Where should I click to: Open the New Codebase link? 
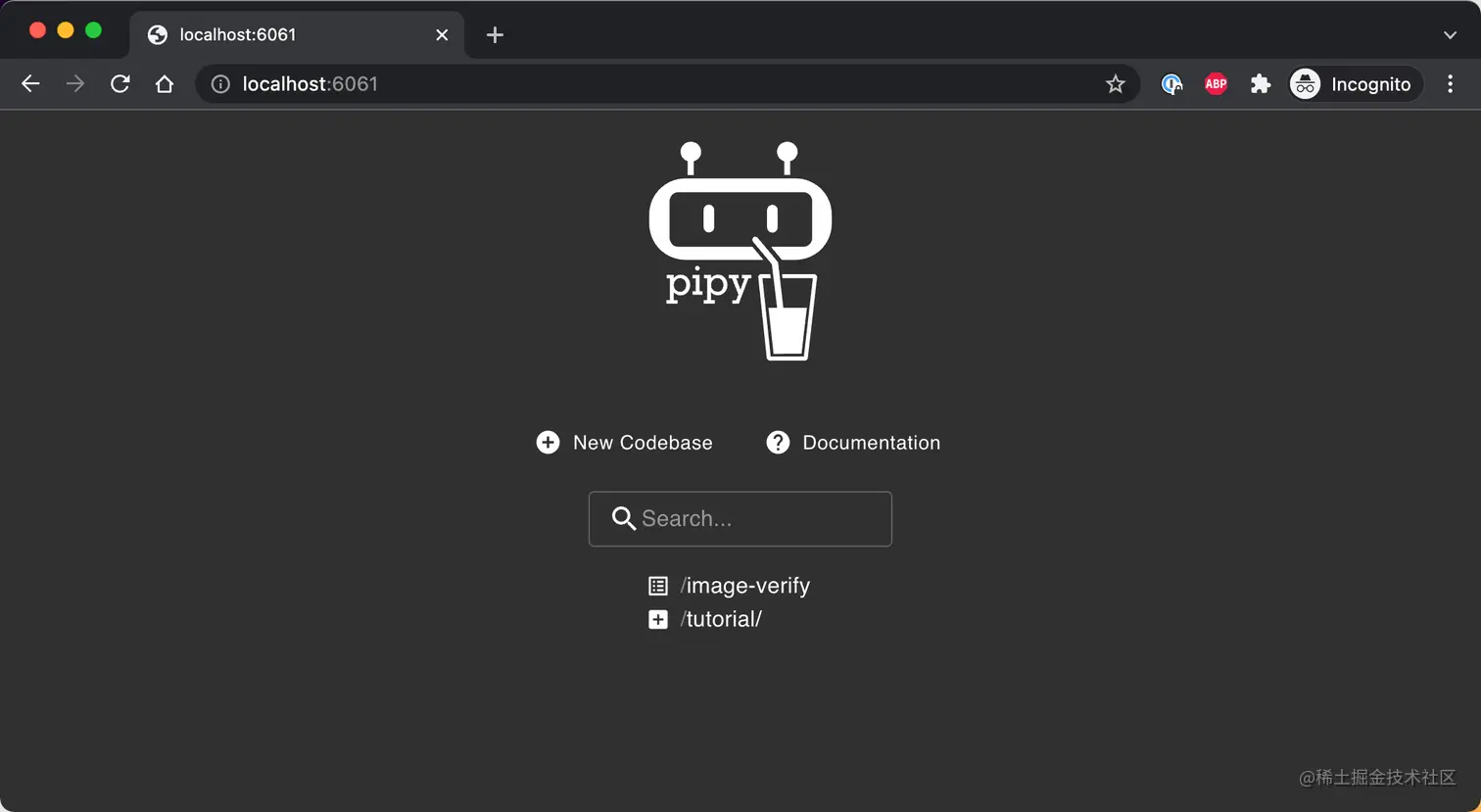click(643, 443)
